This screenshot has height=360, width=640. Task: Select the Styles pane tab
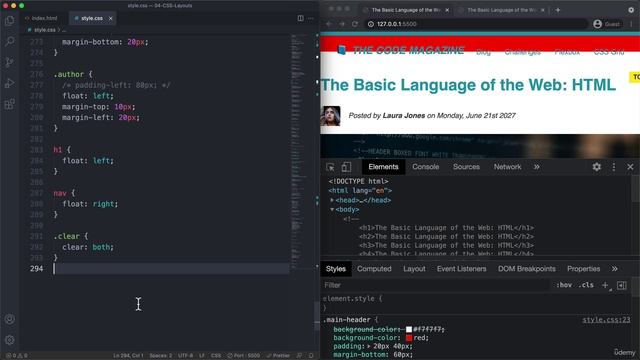click(x=336, y=269)
